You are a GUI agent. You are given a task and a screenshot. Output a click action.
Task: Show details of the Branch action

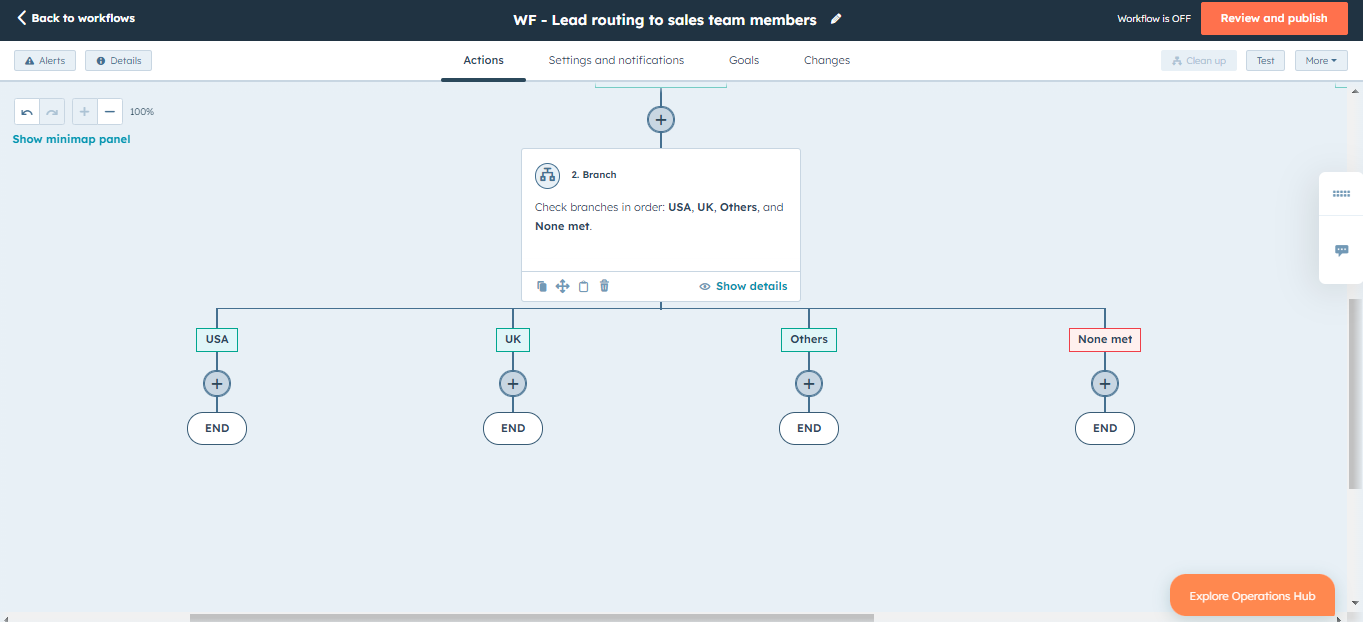point(743,285)
